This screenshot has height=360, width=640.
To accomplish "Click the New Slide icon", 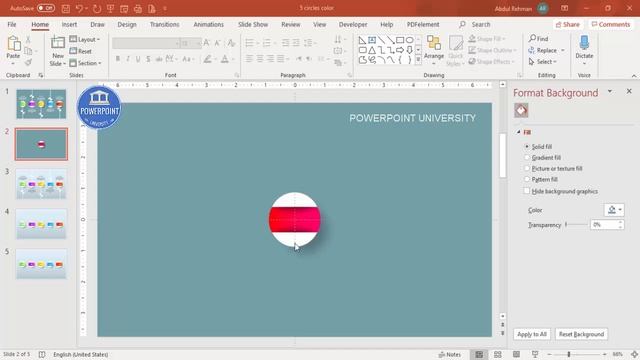I will coord(58,43).
